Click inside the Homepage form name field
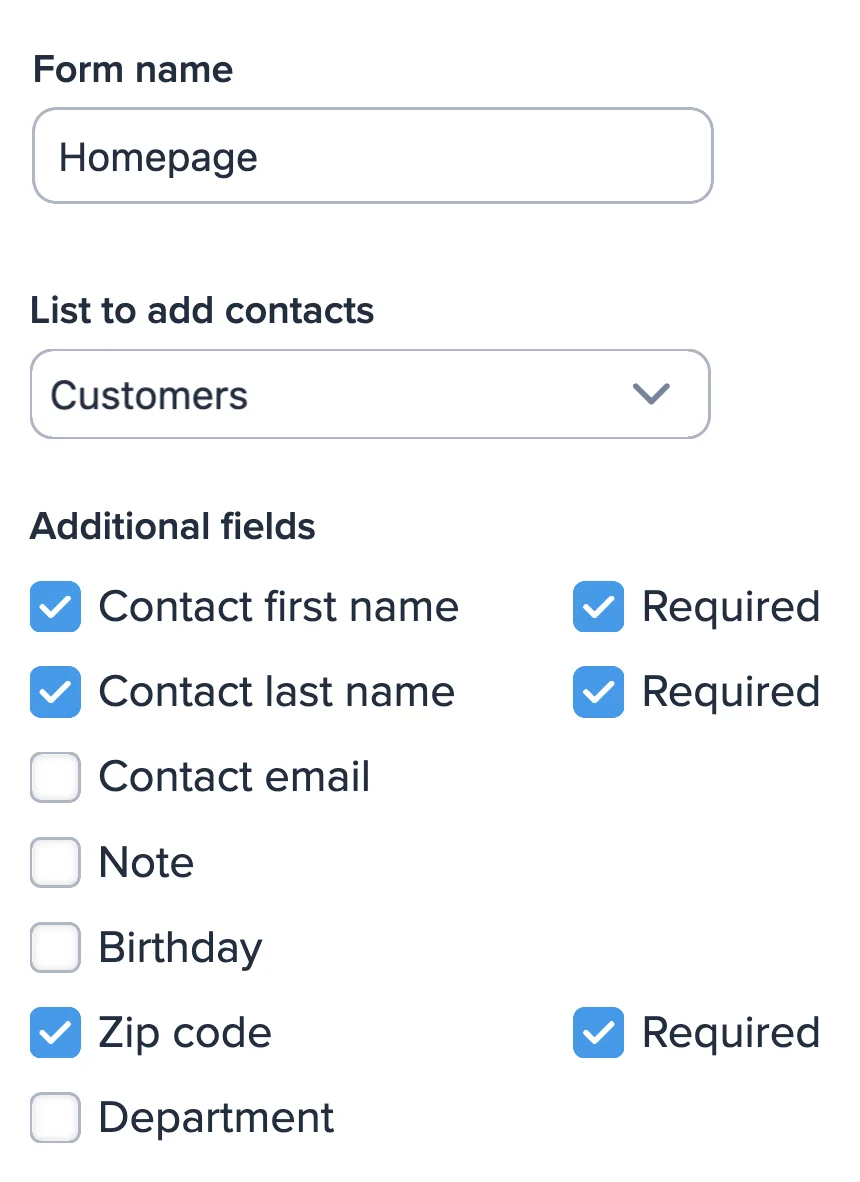 373,156
